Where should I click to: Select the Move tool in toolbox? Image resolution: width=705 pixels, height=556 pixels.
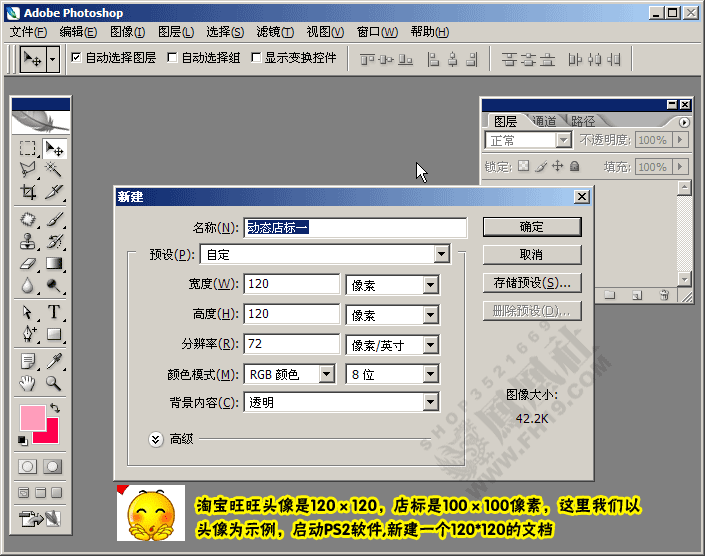(54, 149)
